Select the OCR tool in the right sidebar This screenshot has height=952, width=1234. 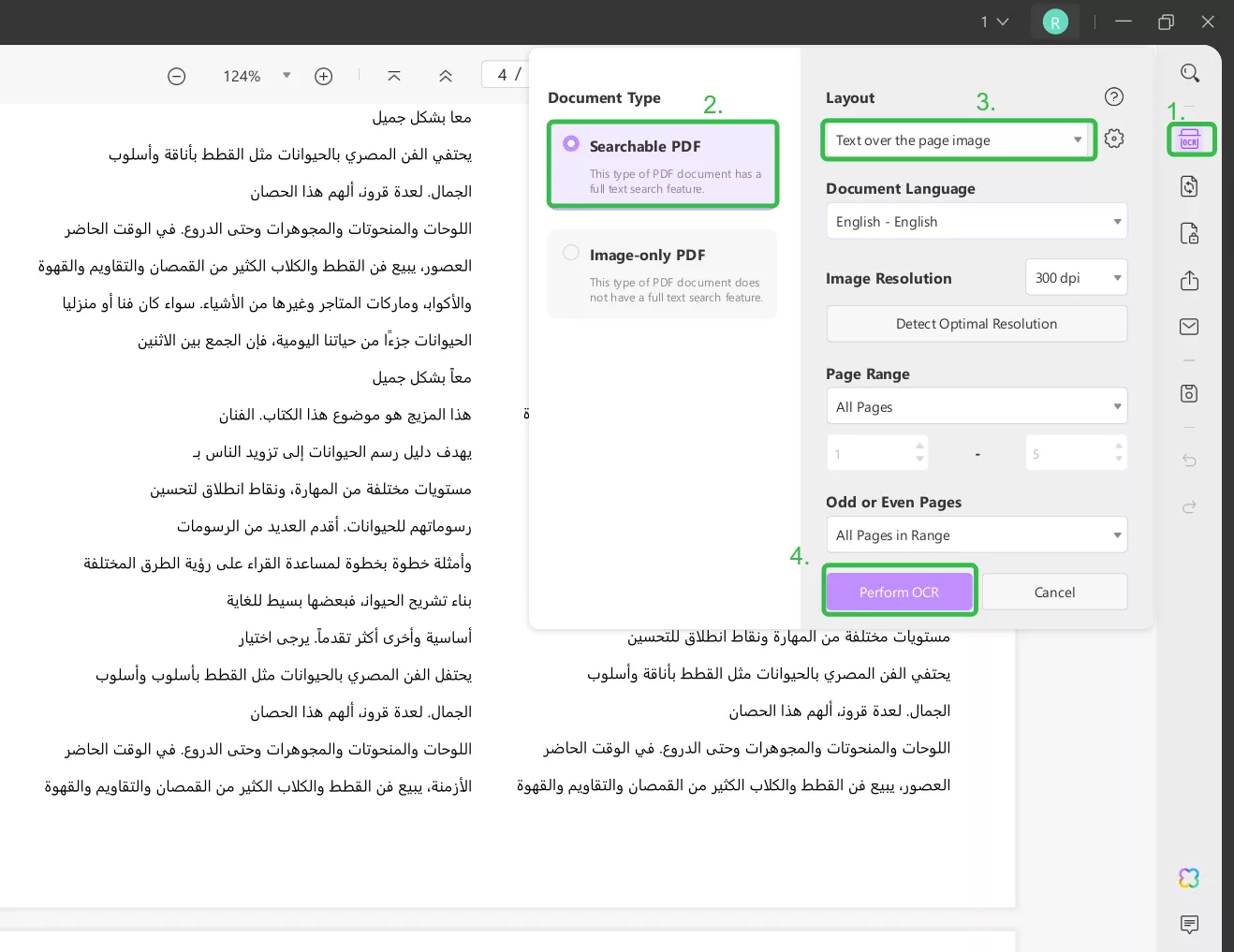coord(1191,139)
